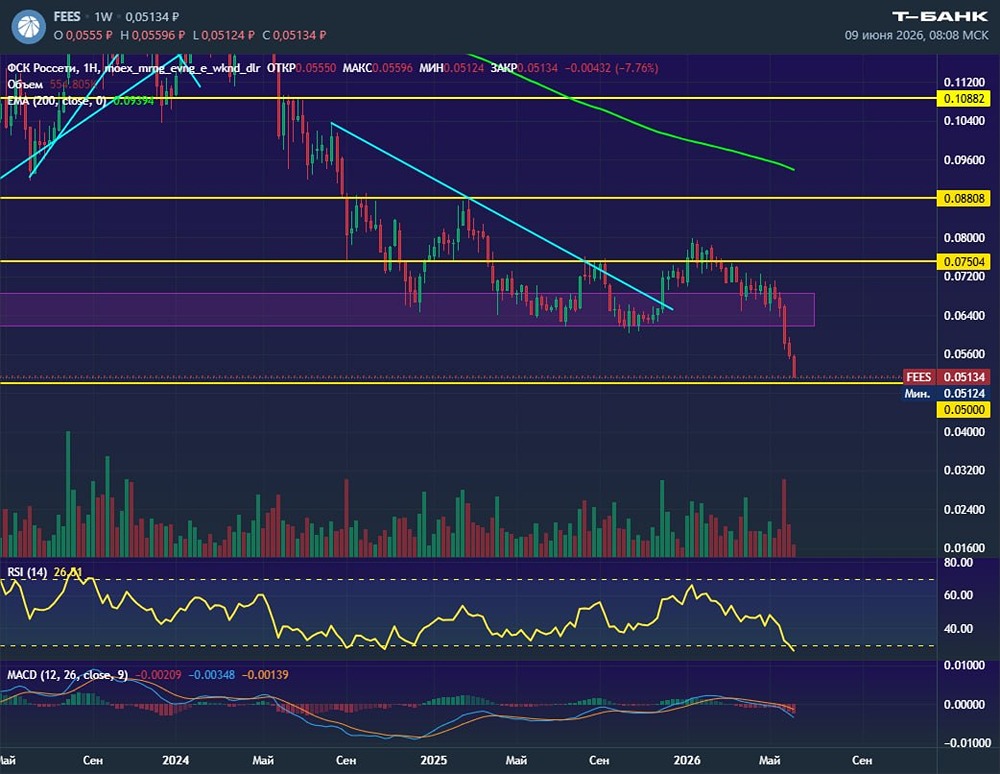Click the 2025 label on time axis

click(x=434, y=760)
